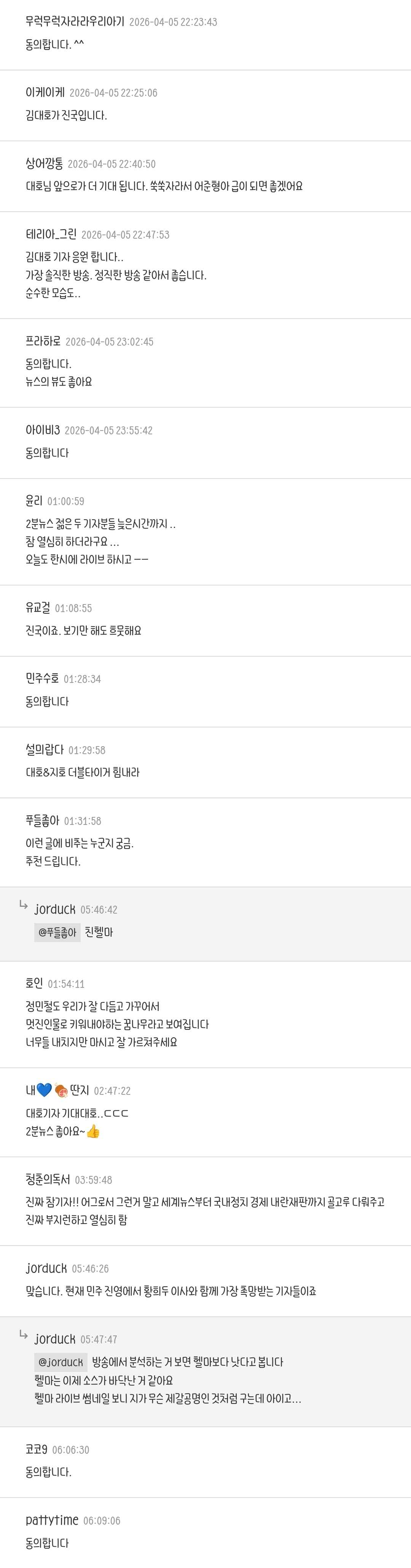Open profile of 무럭무럭자라라우리아기
Image resolution: width=411 pixels, height=1568 pixels.
coord(75,21)
